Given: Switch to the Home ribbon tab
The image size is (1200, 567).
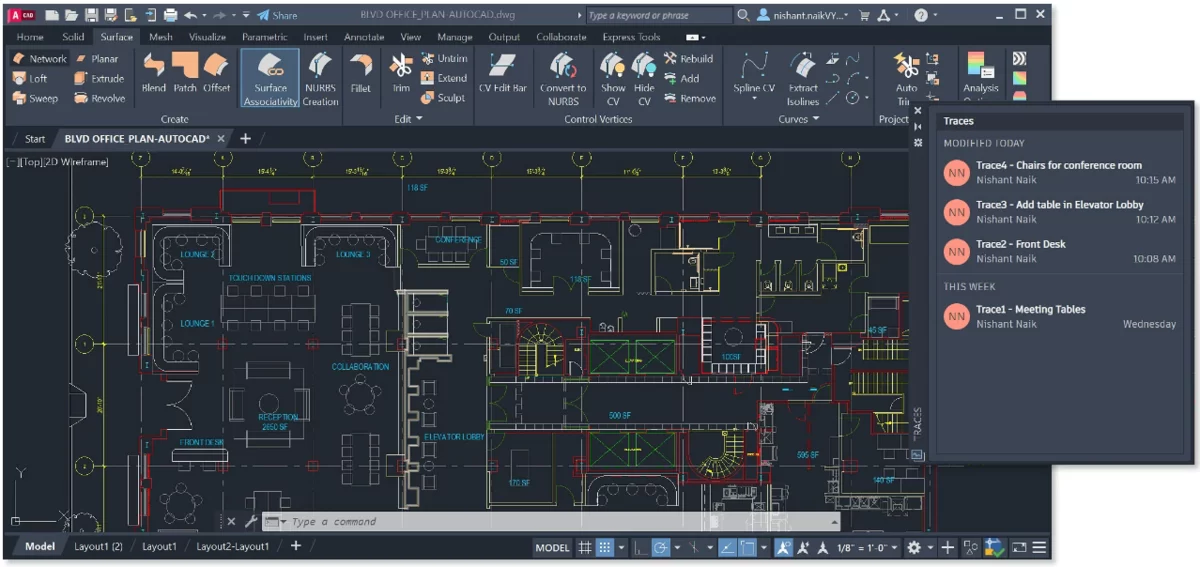Looking at the screenshot, I should 30,37.
